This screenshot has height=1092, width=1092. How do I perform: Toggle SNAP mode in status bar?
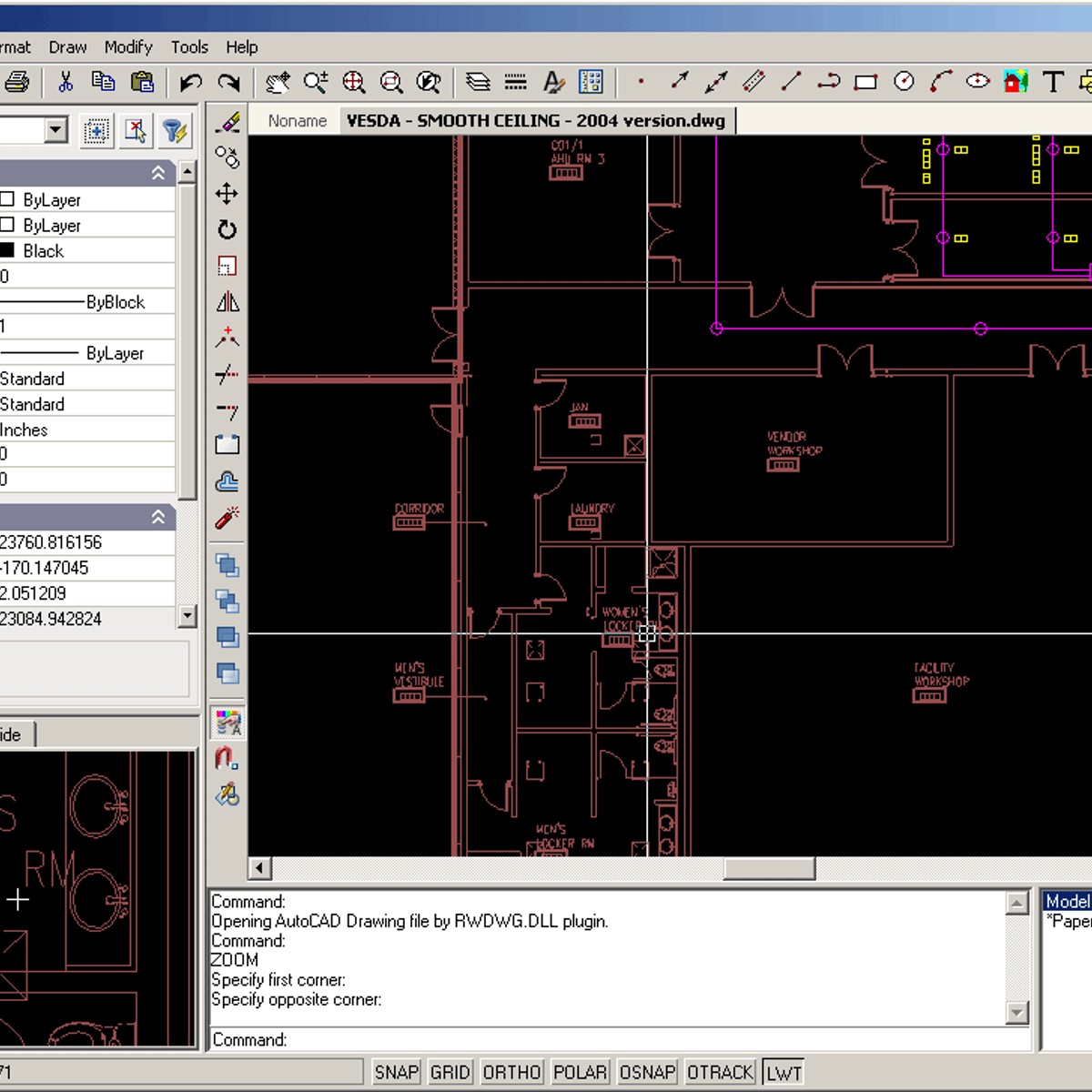pyautogui.click(x=396, y=1072)
